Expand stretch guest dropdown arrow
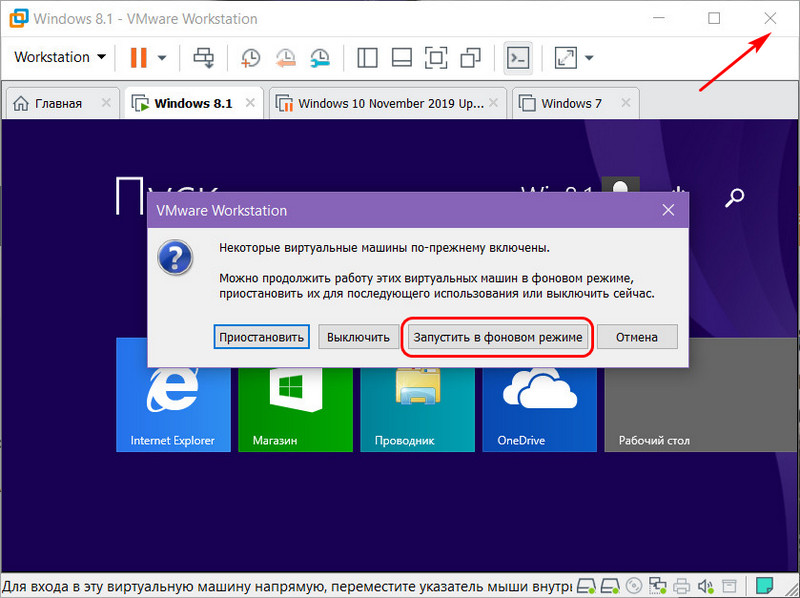 pyautogui.click(x=589, y=58)
